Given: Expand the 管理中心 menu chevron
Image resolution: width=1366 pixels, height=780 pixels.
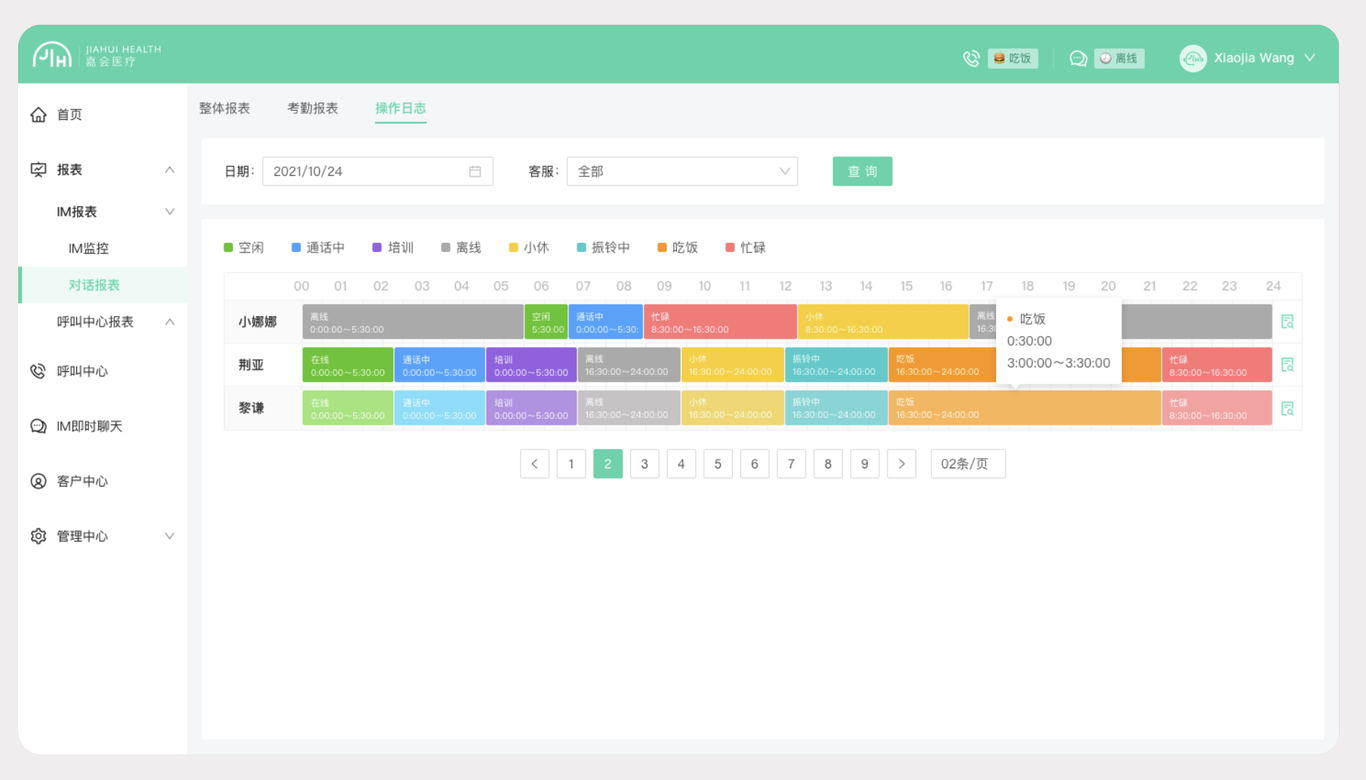Looking at the screenshot, I should click(169, 536).
